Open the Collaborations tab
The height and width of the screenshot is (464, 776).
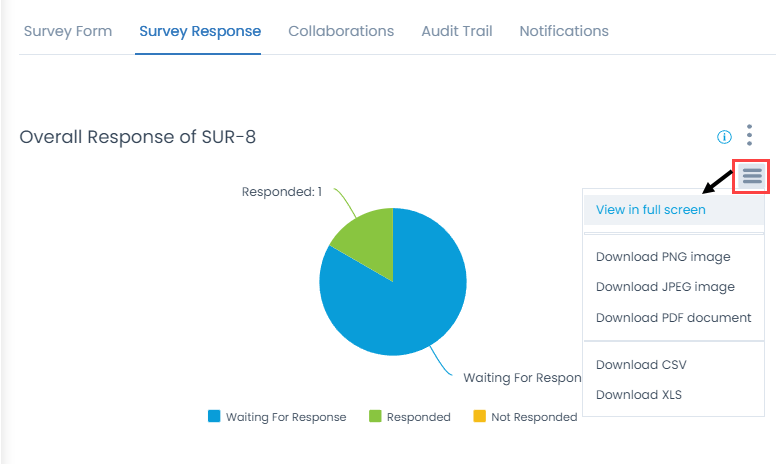click(x=341, y=31)
